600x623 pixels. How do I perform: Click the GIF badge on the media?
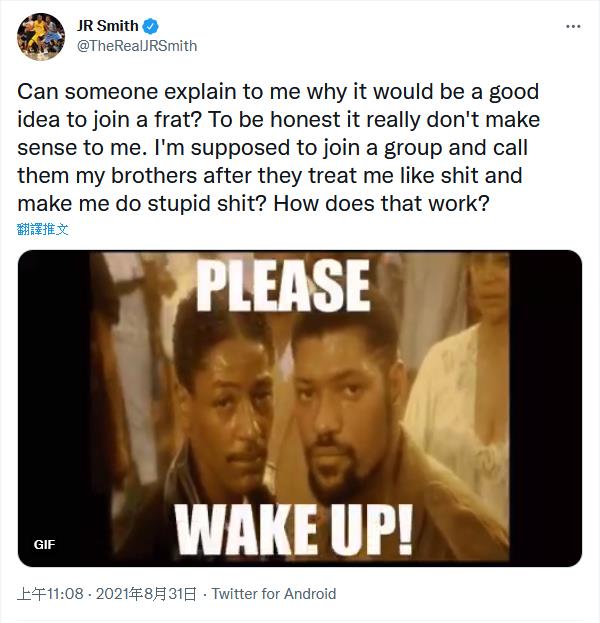coord(44,545)
